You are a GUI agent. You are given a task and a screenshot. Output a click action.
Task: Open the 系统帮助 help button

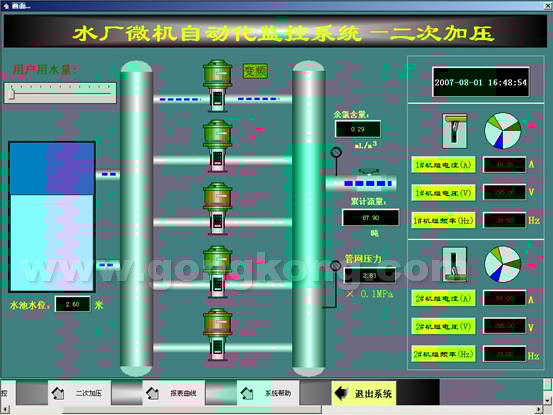[x=268, y=393]
